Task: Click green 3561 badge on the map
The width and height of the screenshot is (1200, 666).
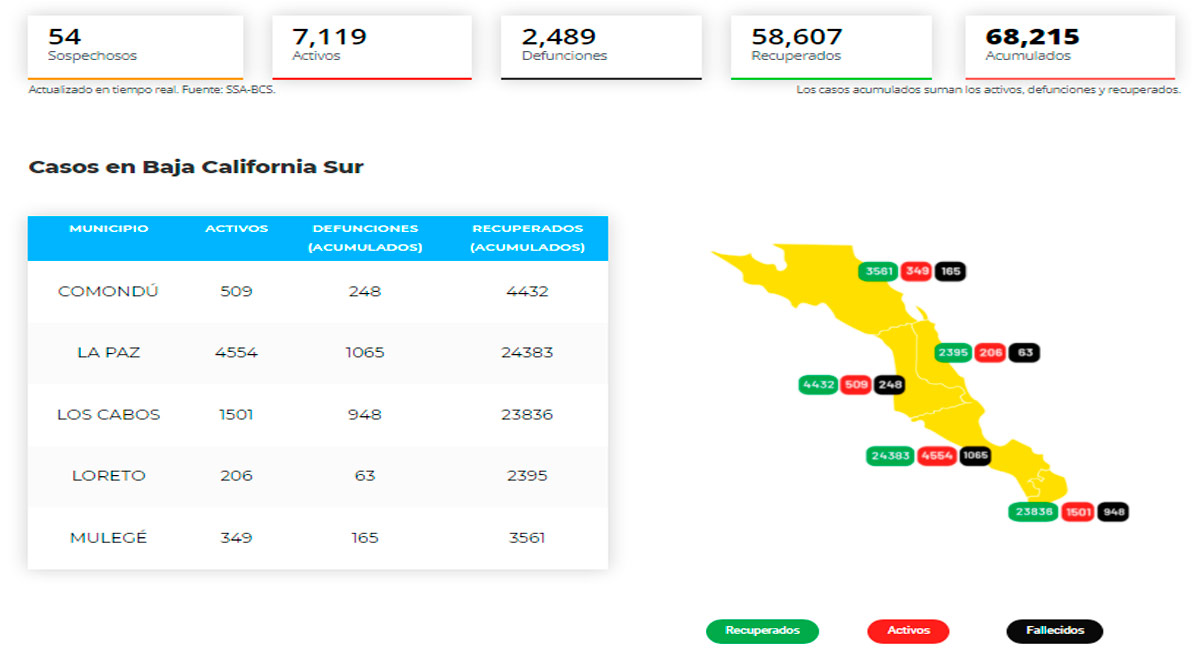Action: coord(878,271)
